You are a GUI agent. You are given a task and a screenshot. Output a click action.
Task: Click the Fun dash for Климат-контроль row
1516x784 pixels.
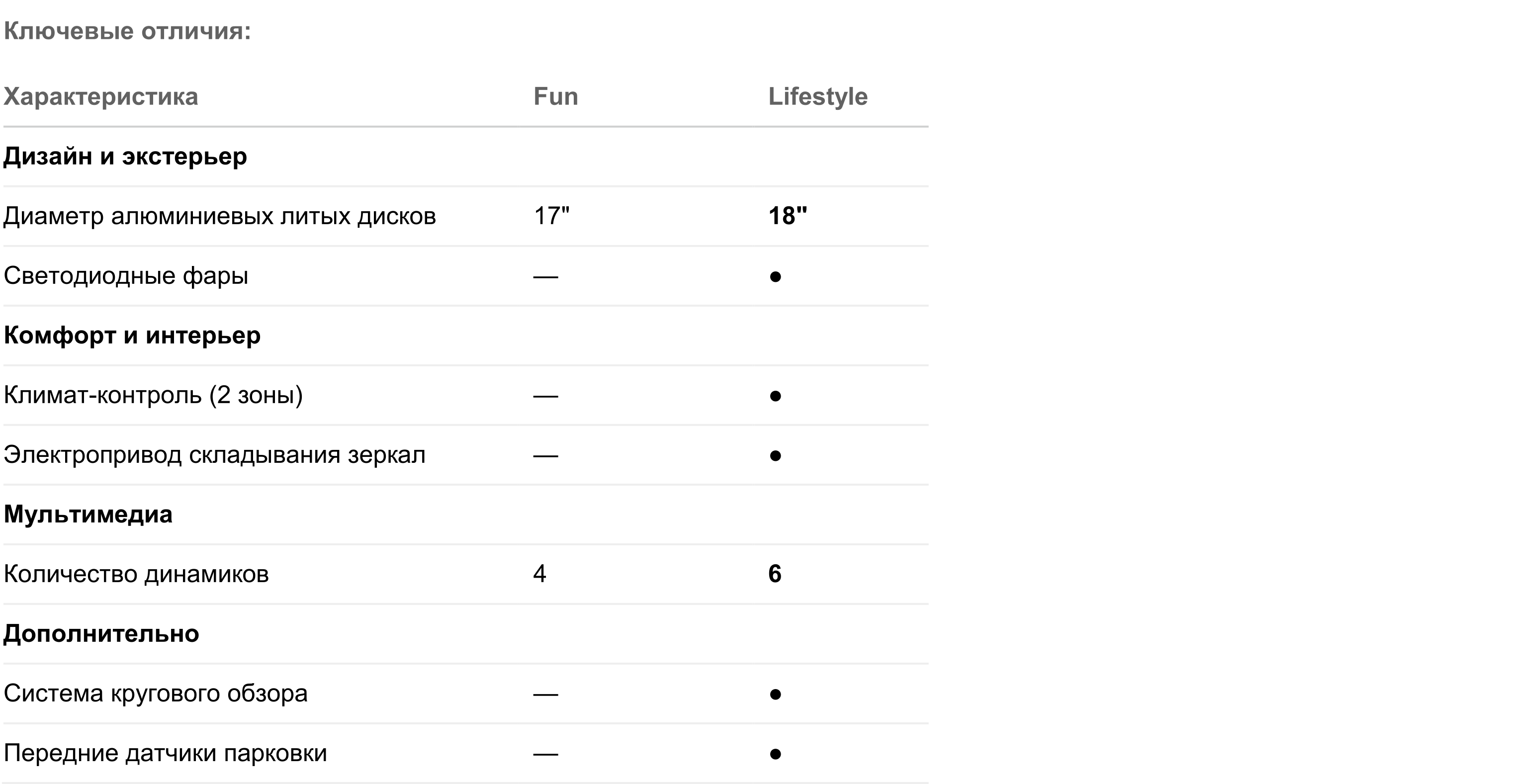[545, 396]
